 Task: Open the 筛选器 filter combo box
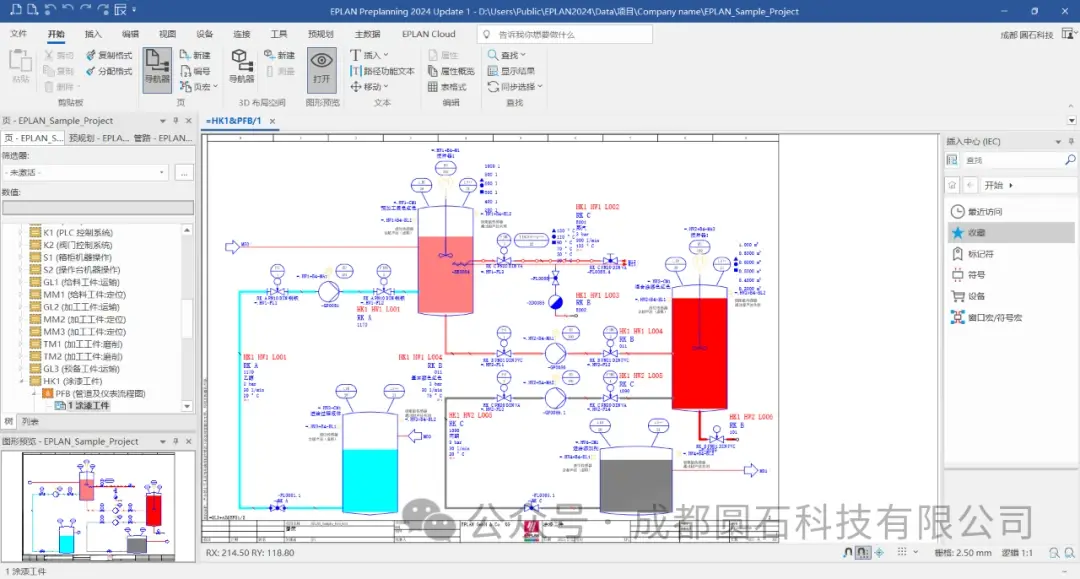pyautogui.click(x=85, y=173)
